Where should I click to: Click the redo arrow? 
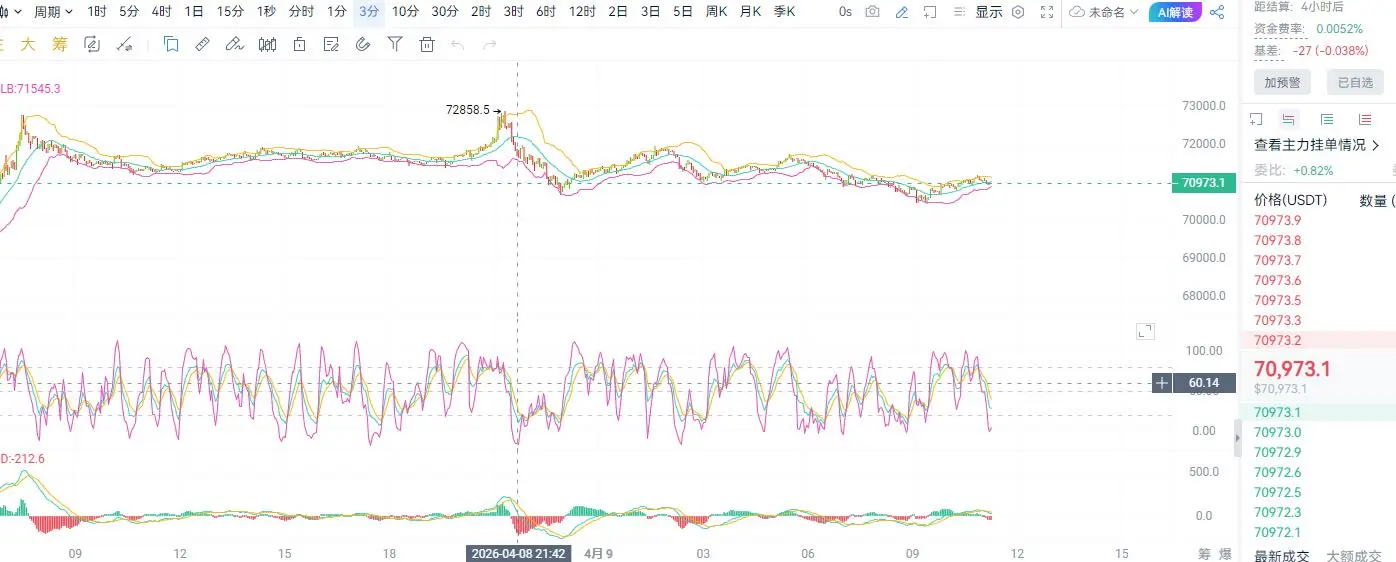tap(490, 44)
